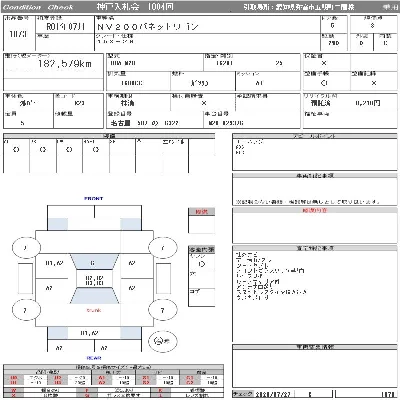Select the rear-left tire circle marker
The width and height of the screenshot is (400, 400).
26,310
